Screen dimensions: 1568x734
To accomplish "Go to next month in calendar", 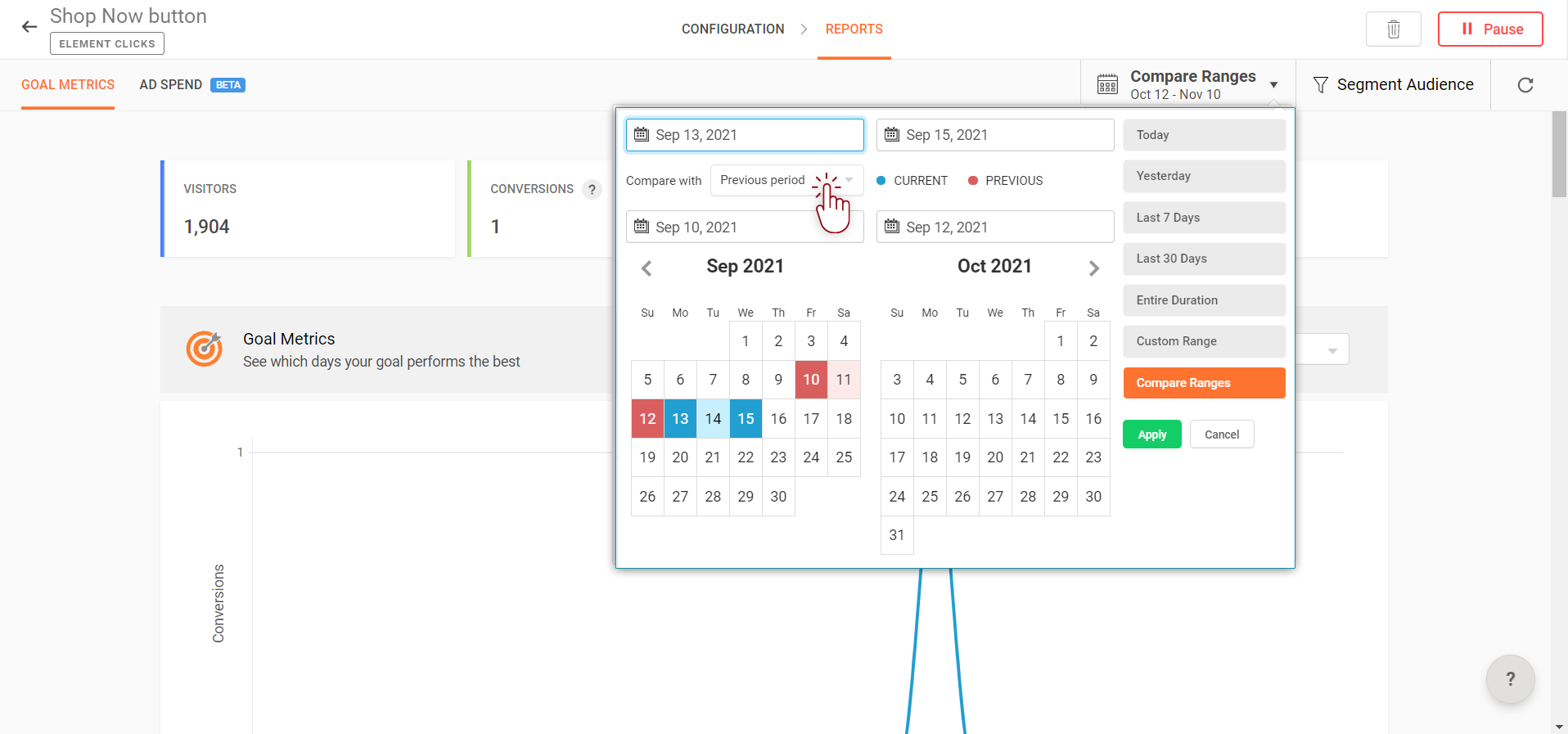I will tap(1094, 268).
